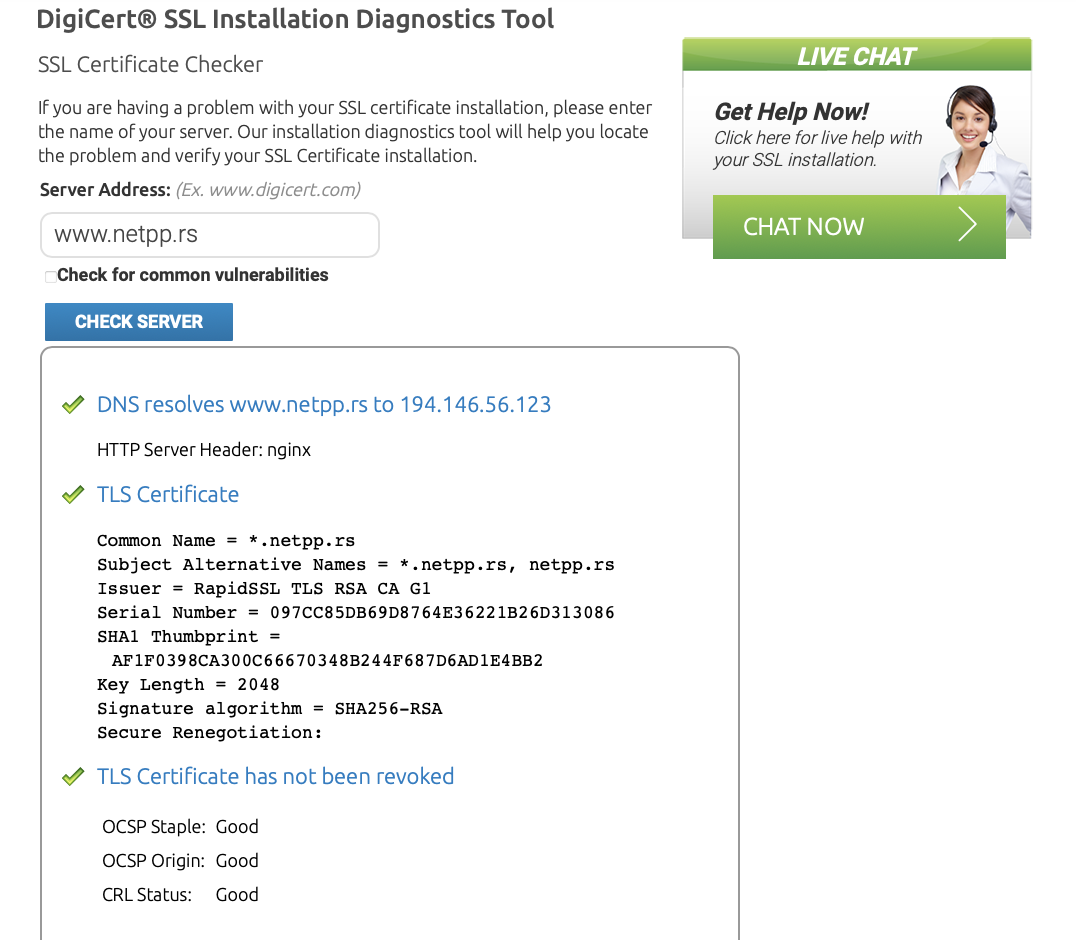
Task: Click the Get Help Now! heading
Action: coord(791,111)
